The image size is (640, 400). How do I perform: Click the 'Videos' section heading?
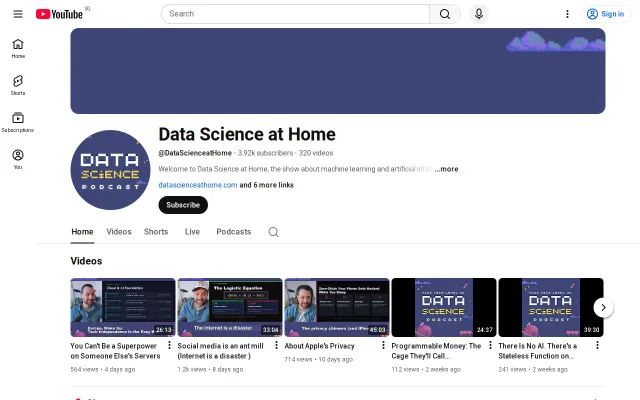pos(86,261)
